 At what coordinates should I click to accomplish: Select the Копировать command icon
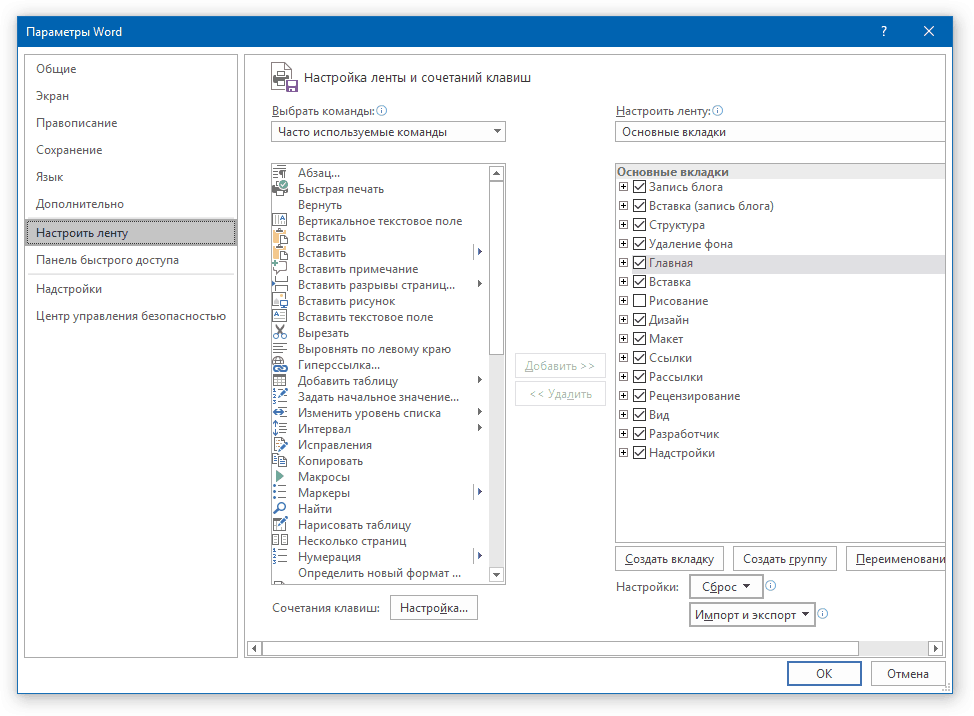[280, 461]
